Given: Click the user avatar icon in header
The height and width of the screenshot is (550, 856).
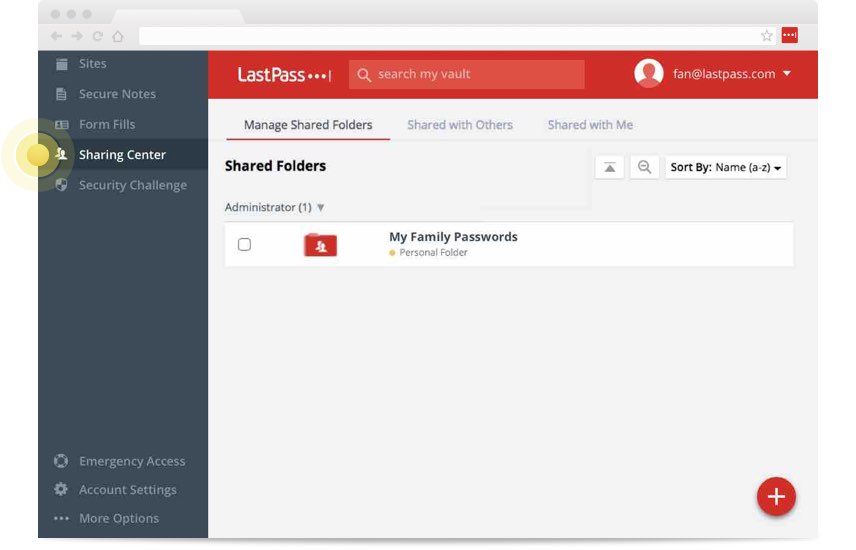Looking at the screenshot, I should [649, 74].
